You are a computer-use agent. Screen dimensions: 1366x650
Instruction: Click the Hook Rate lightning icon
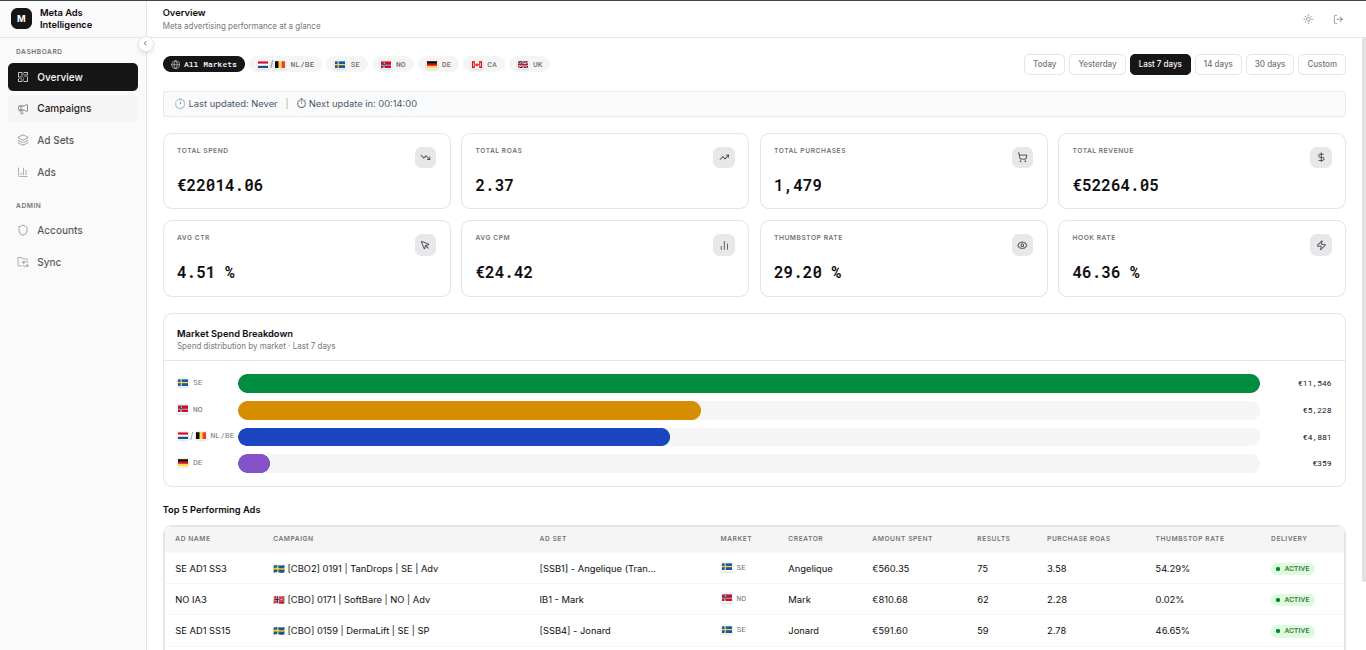coord(1321,245)
